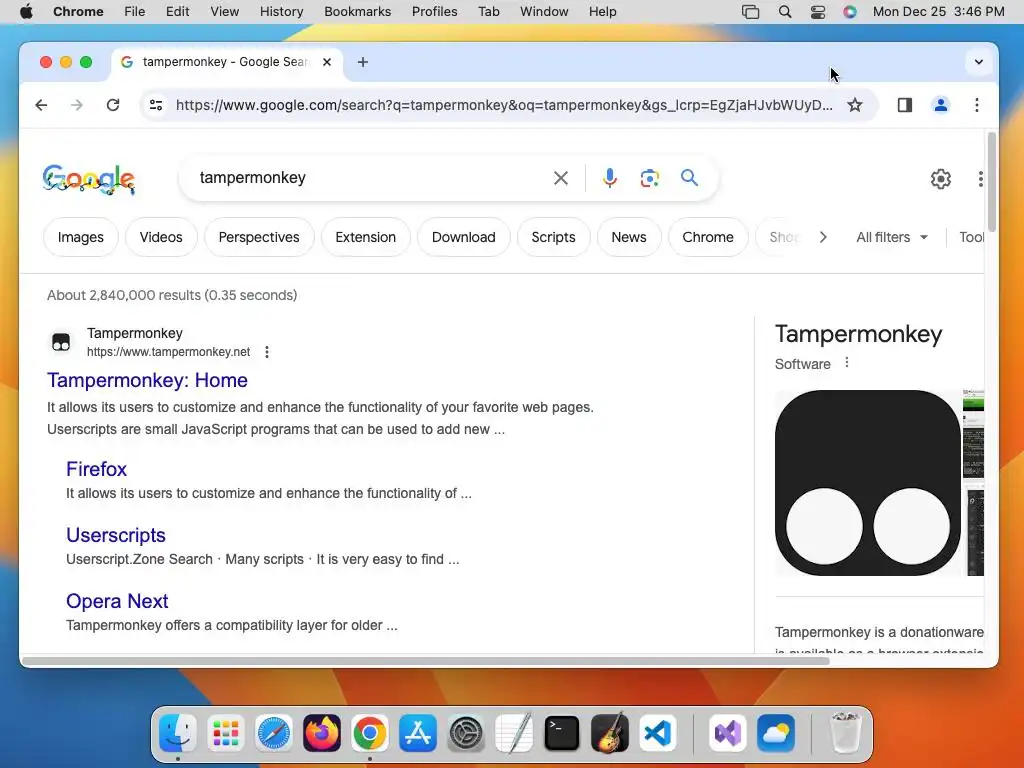Image resolution: width=1024 pixels, height=768 pixels.
Task: Open the Tools option
Action: (971, 237)
